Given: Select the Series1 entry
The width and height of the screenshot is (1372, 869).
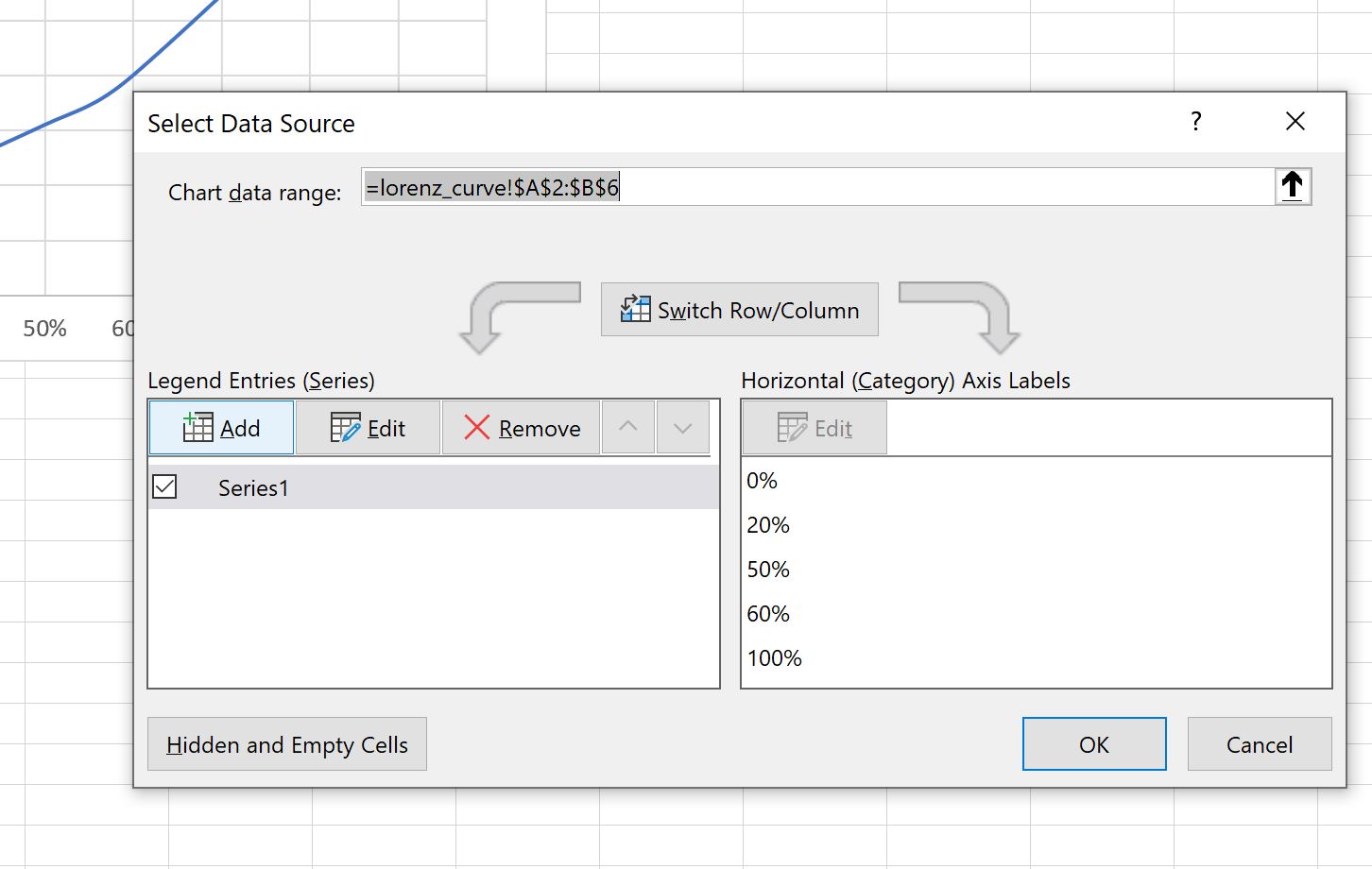Looking at the screenshot, I should tap(434, 487).
